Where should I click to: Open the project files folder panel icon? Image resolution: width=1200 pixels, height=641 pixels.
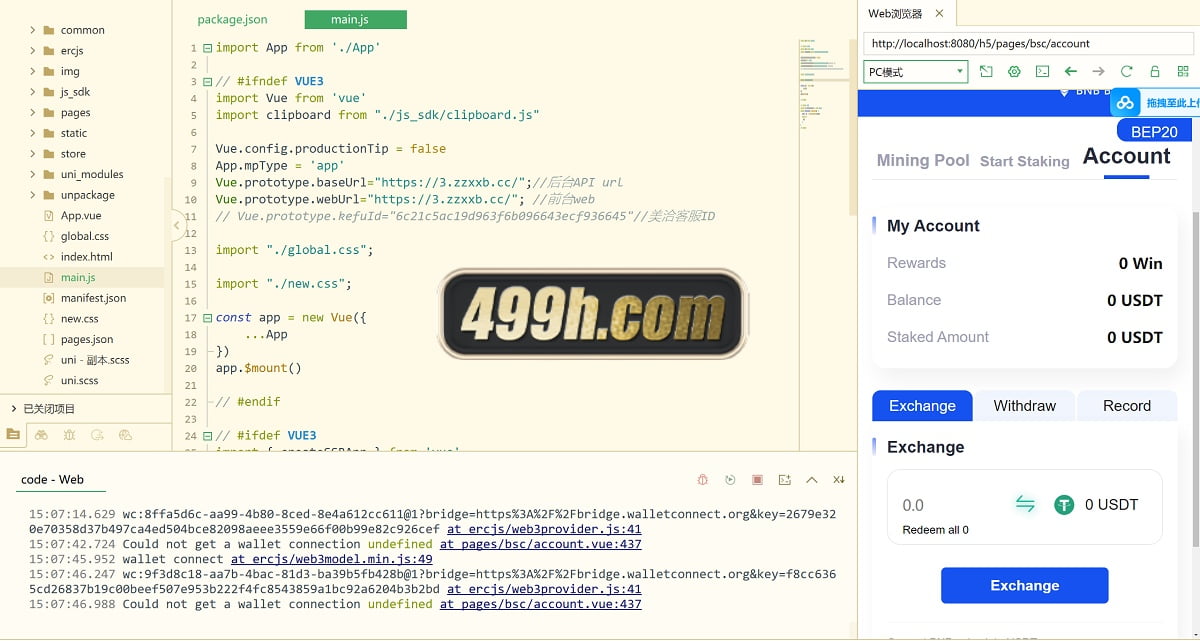(13, 434)
